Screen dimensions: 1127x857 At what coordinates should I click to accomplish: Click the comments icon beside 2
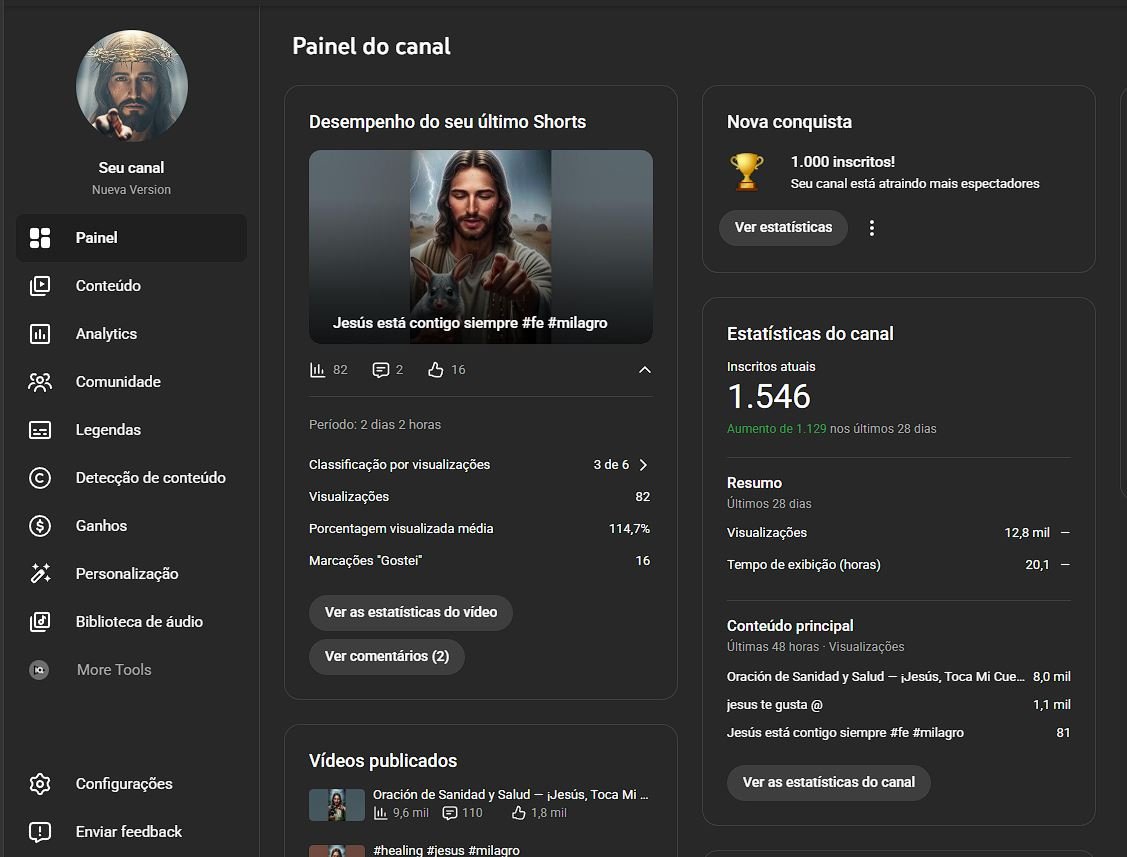(380, 370)
